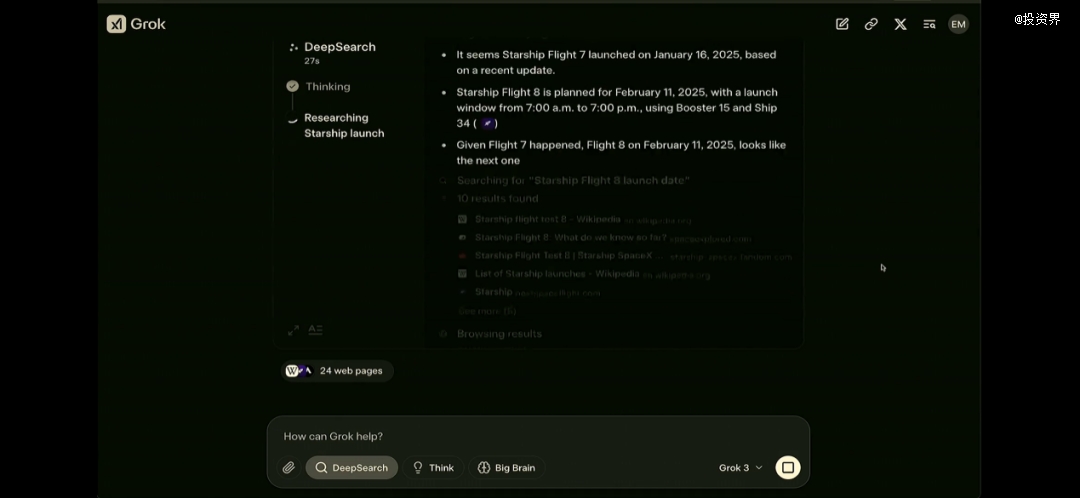
Task: Toggle the Big Brain mode
Action: tap(507, 468)
